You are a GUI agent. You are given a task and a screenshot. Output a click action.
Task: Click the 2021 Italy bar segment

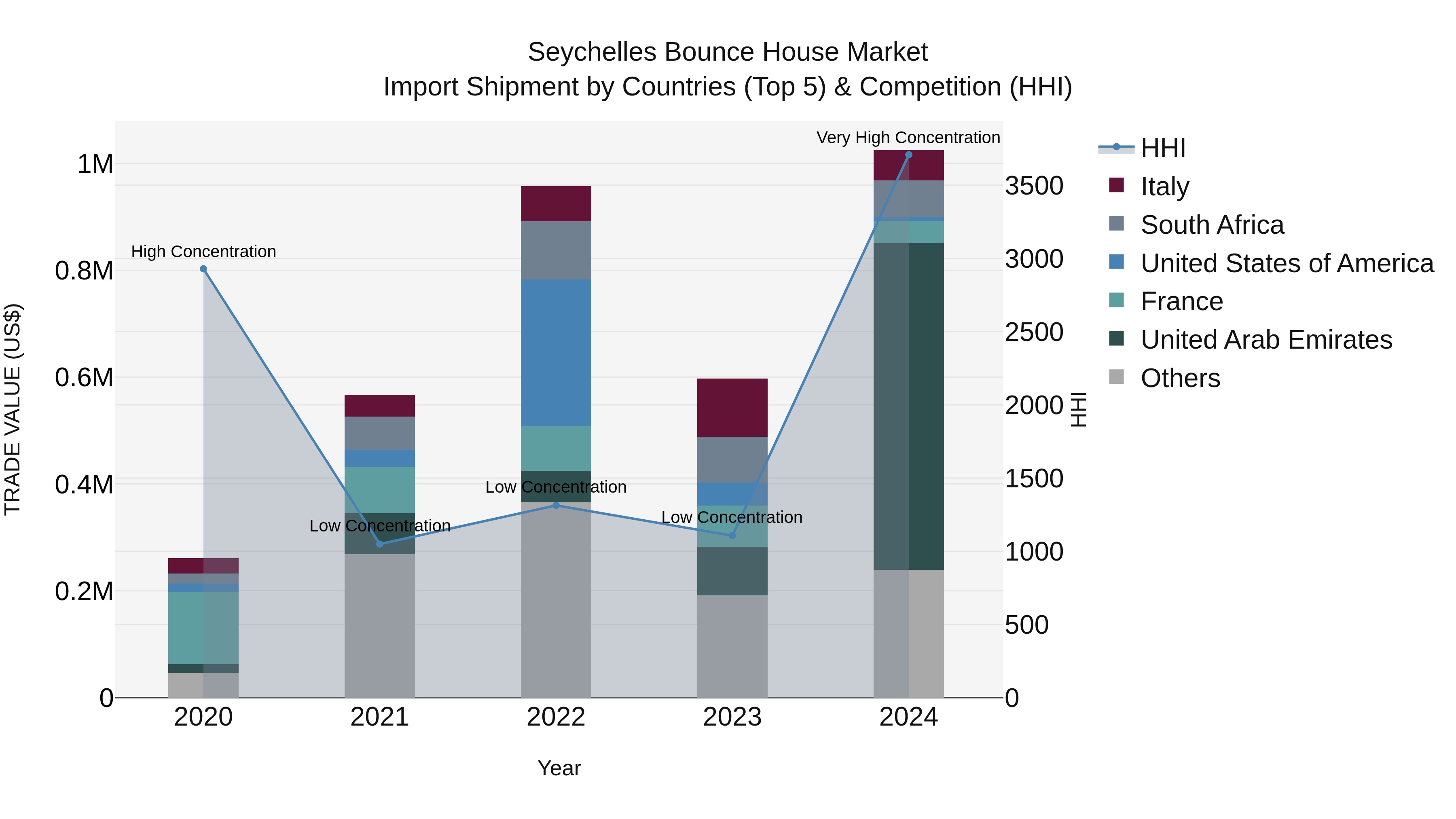point(380,406)
